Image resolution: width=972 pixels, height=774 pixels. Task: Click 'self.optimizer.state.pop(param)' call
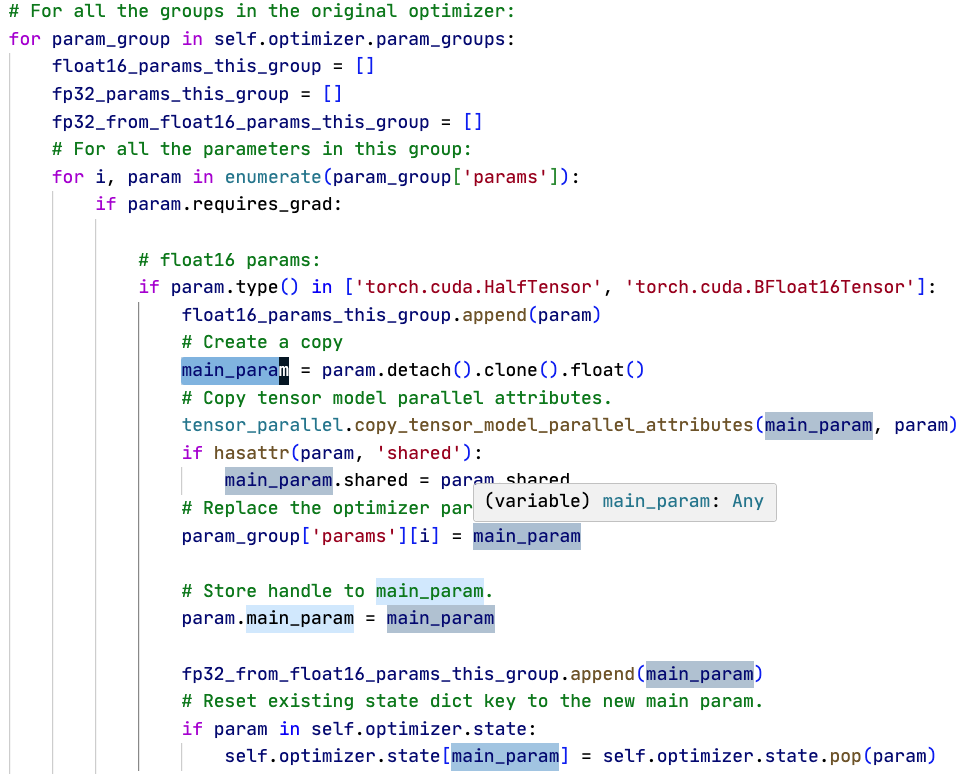point(769,757)
